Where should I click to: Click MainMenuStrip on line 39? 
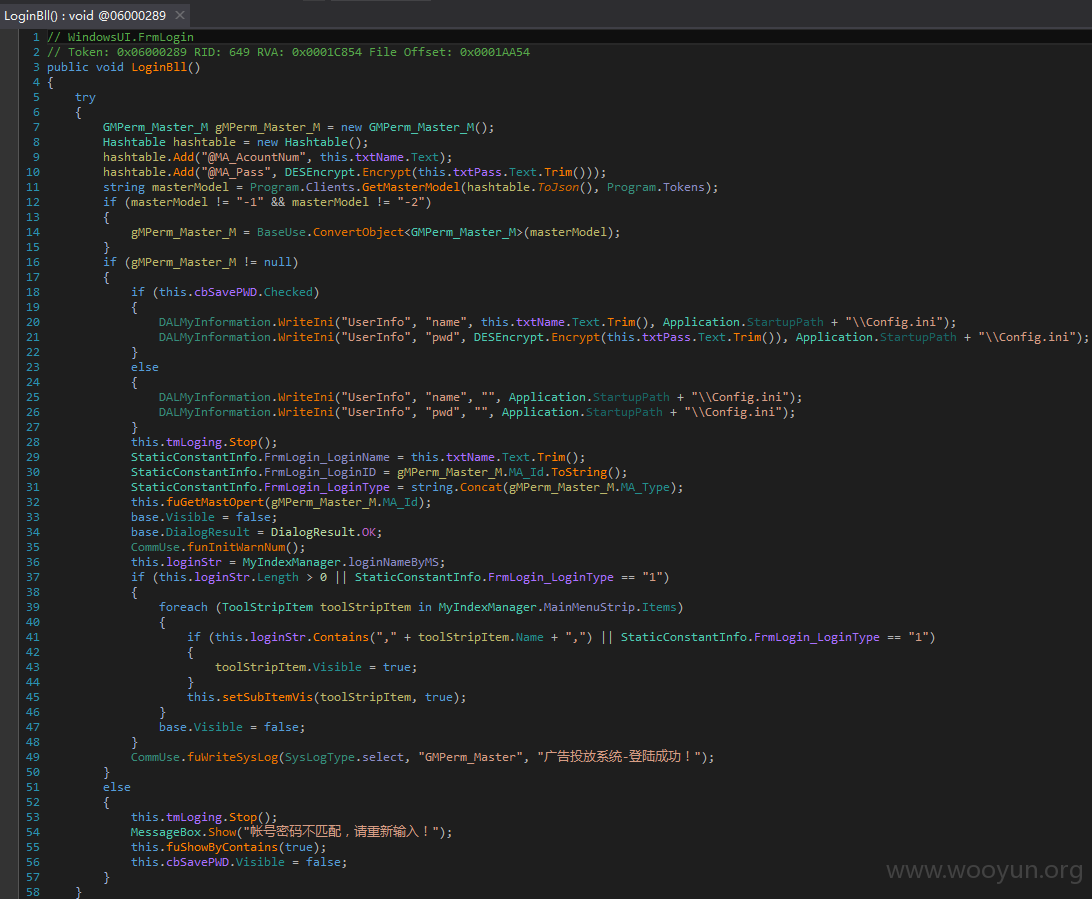(x=589, y=607)
